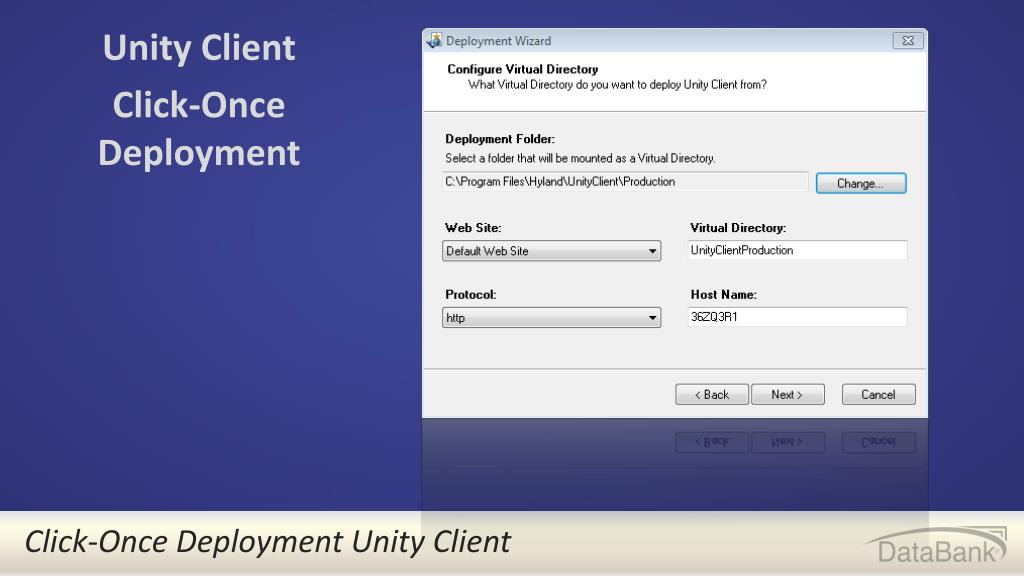Click the 'Deployment Folder:' label

[500, 139]
